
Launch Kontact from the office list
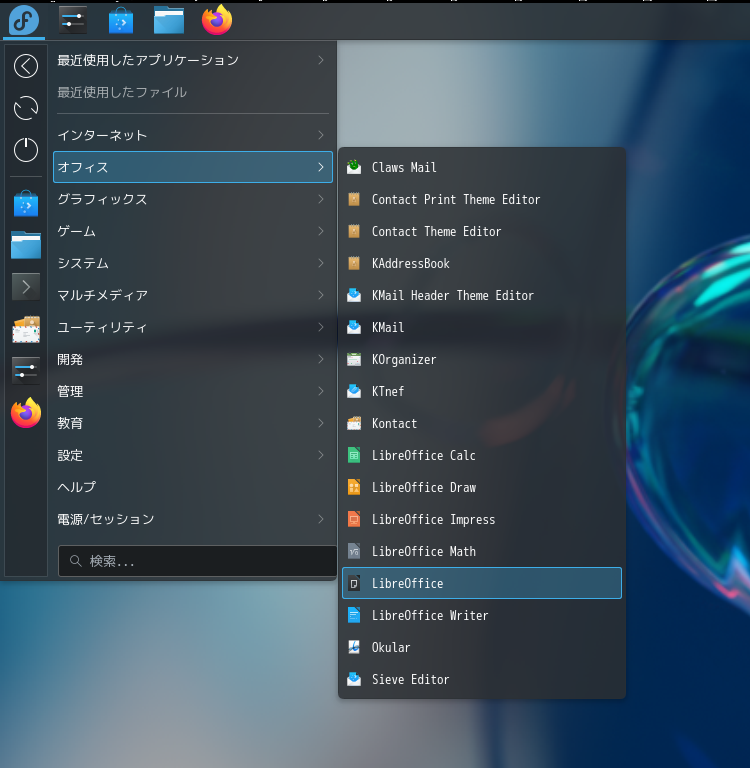(482, 423)
